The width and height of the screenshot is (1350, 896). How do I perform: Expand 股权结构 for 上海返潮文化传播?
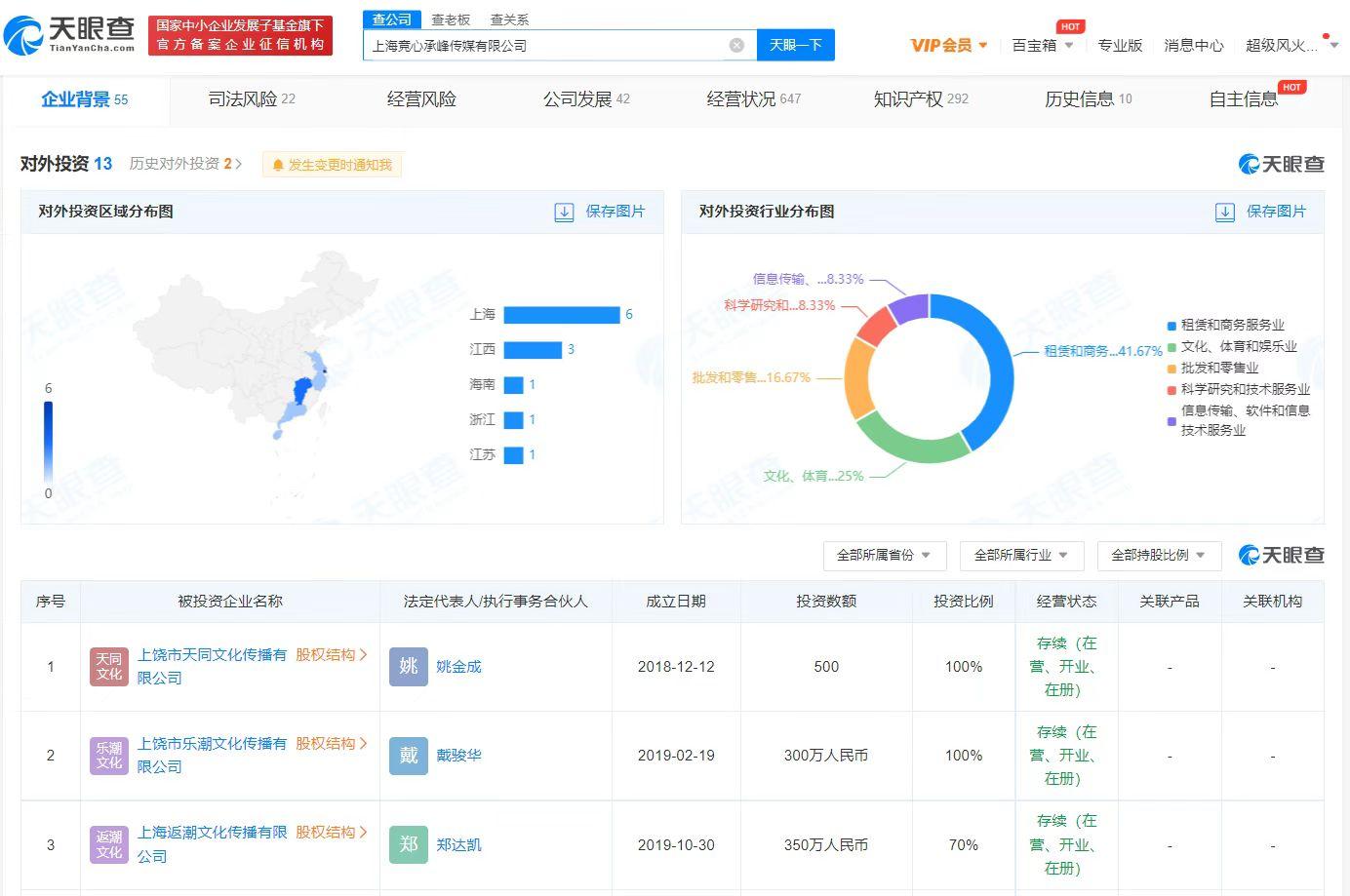pos(332,833)
